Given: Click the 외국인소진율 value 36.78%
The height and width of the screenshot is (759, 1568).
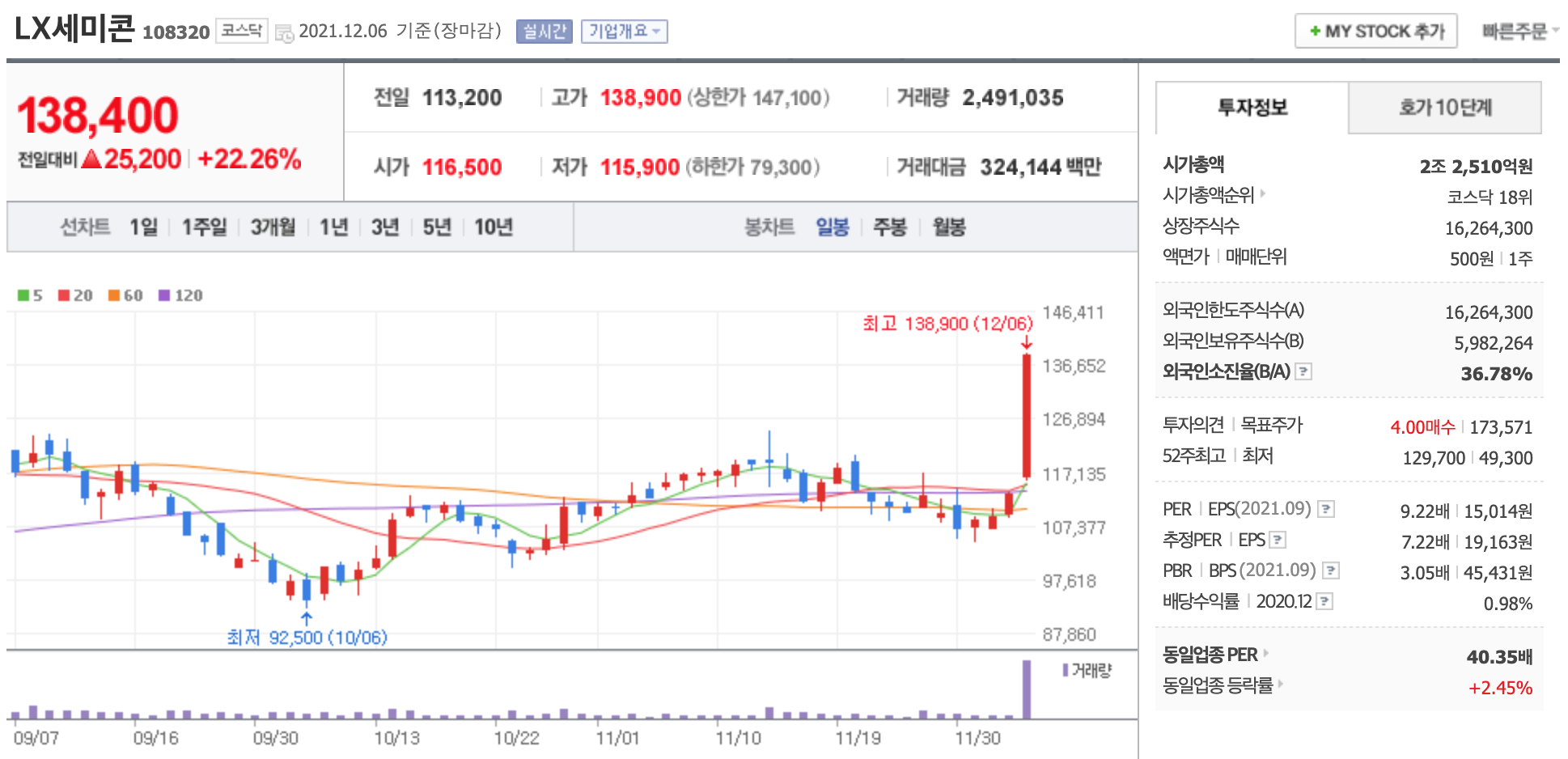Looking at the screenshot, I should (1497, 373).
